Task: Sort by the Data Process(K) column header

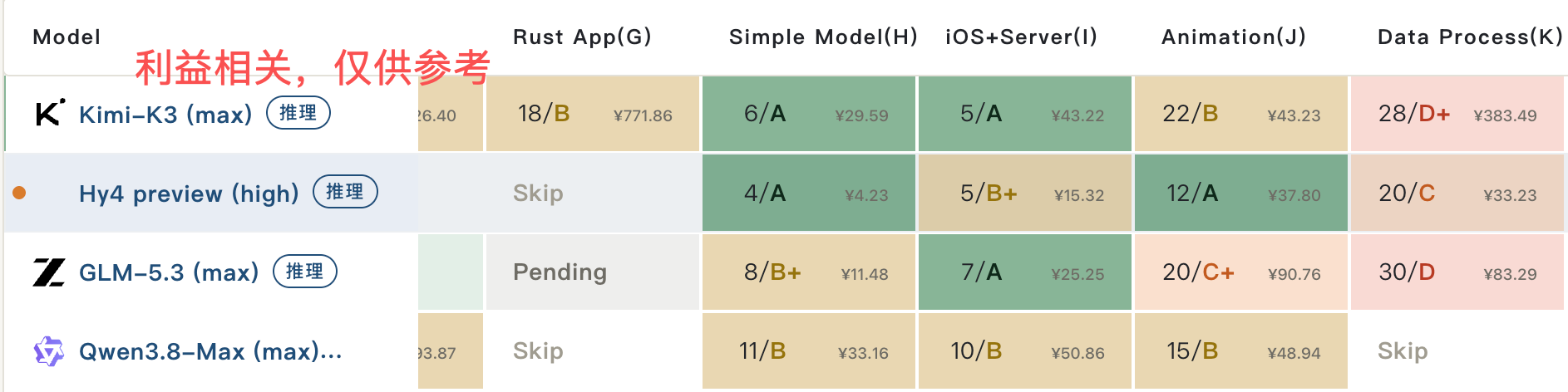Action: [1470, 37]
